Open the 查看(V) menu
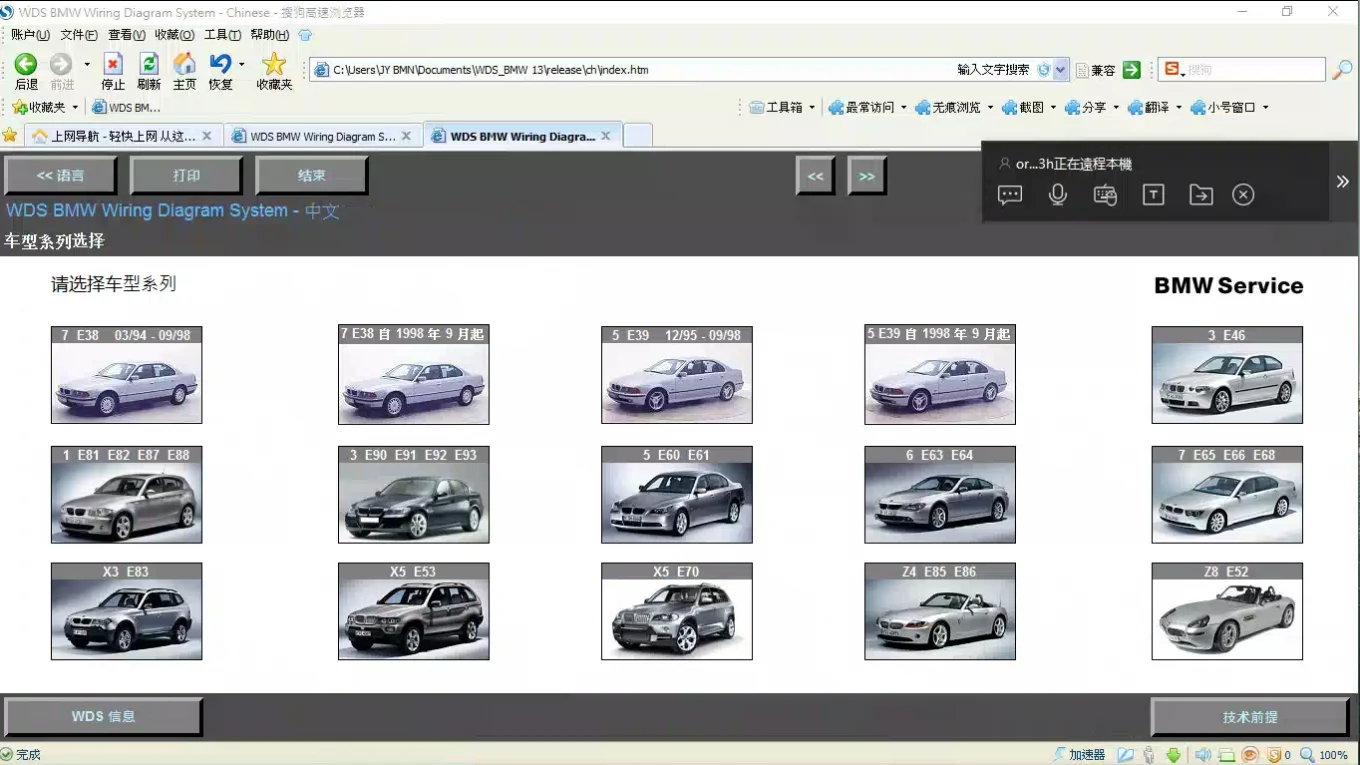Image resolution: width=1360 pixels, height=765 pixels. pos(127,35)
